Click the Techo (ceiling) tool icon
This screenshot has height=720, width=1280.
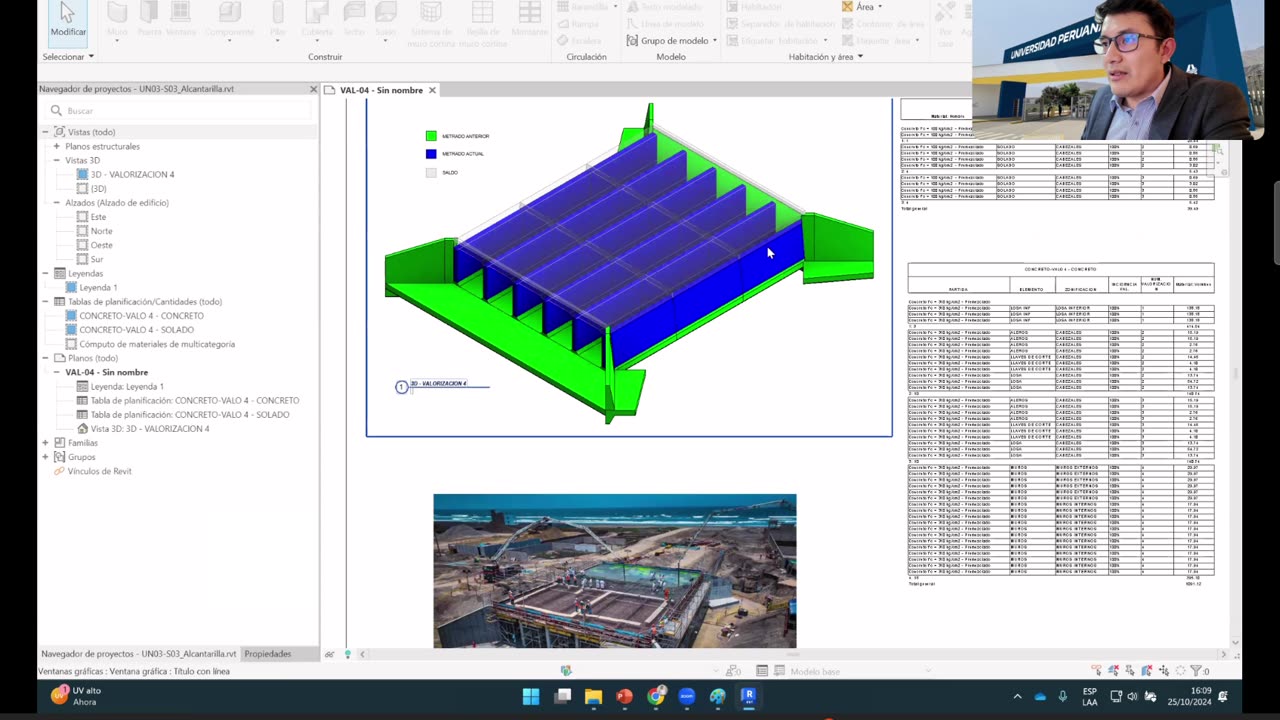(x=354, y=19)
